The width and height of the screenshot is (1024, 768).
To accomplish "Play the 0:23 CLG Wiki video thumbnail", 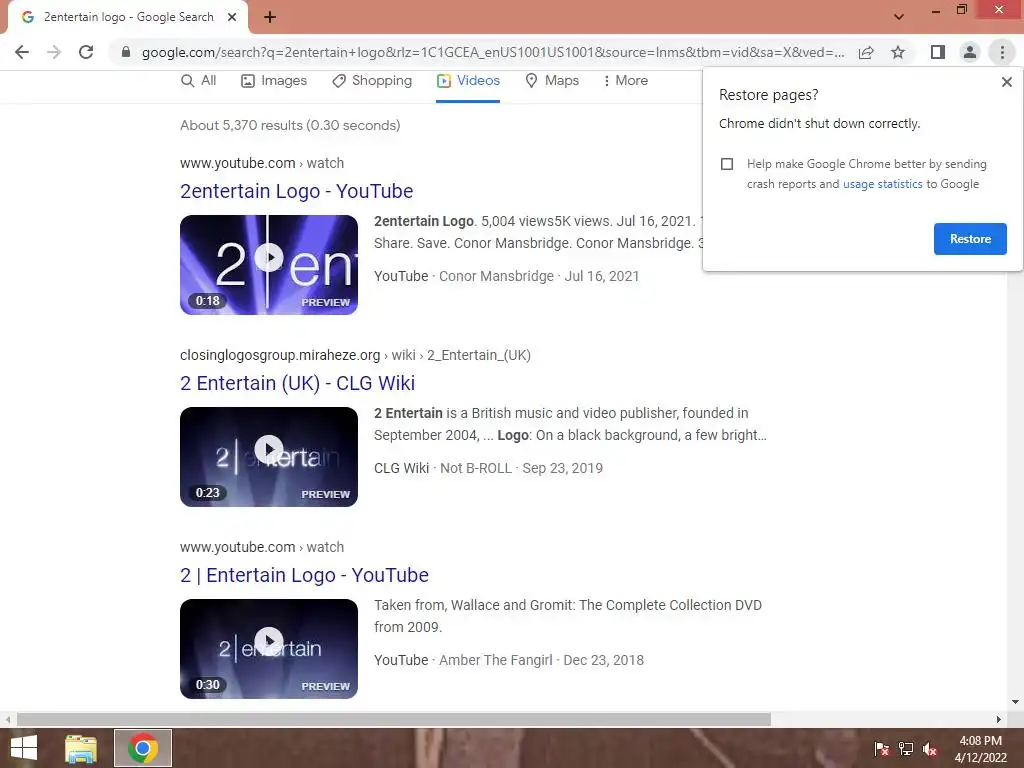I will click(269, 457).
